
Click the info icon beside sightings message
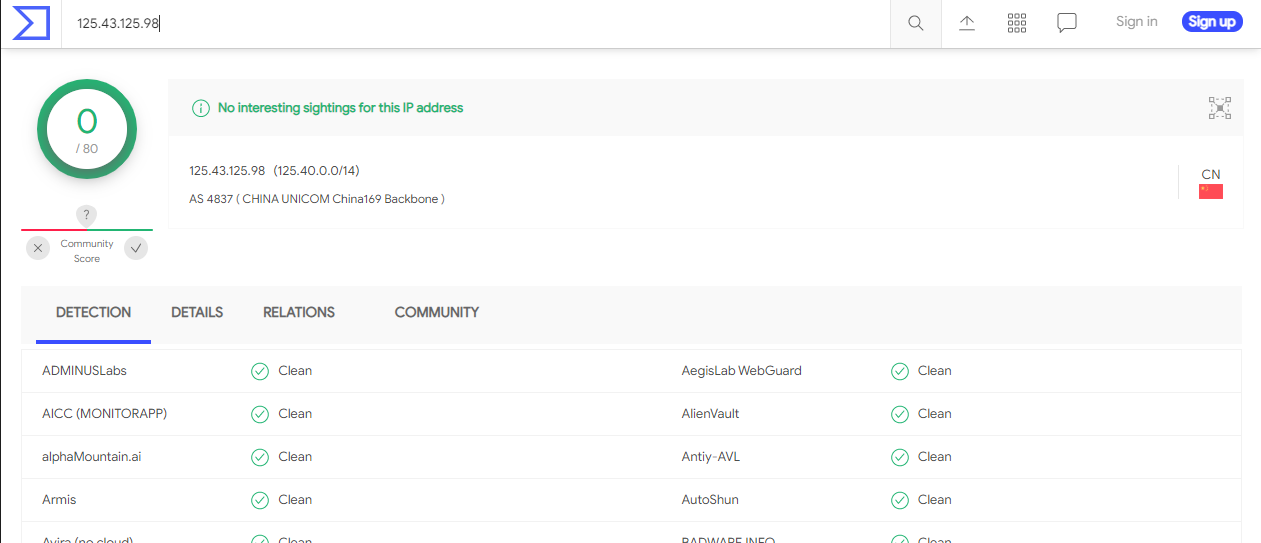(201, 108)
